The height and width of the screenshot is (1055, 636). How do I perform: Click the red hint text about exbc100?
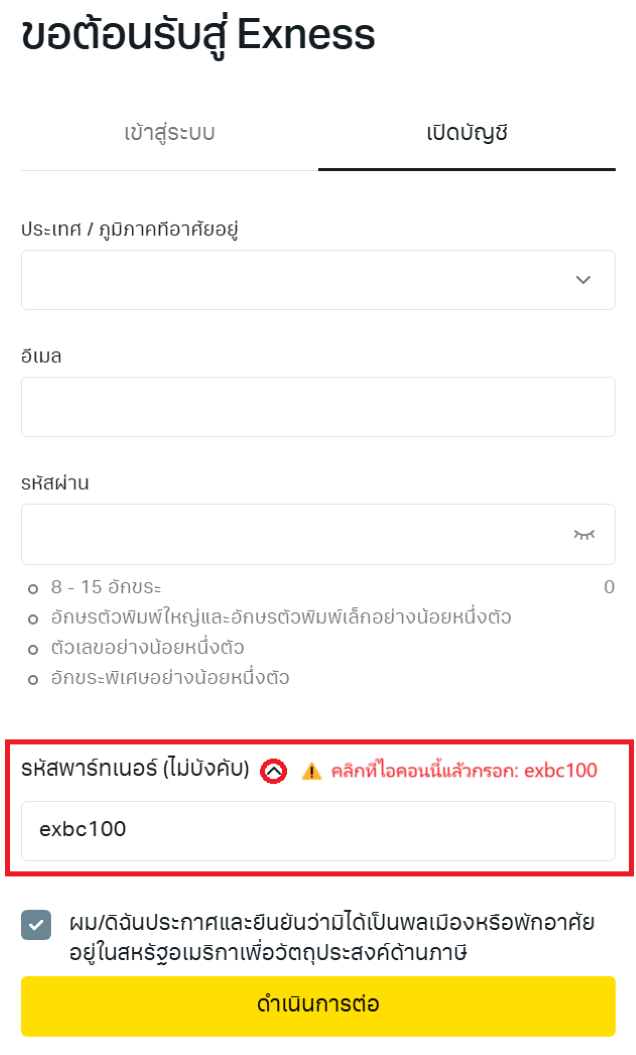(464, 770)
